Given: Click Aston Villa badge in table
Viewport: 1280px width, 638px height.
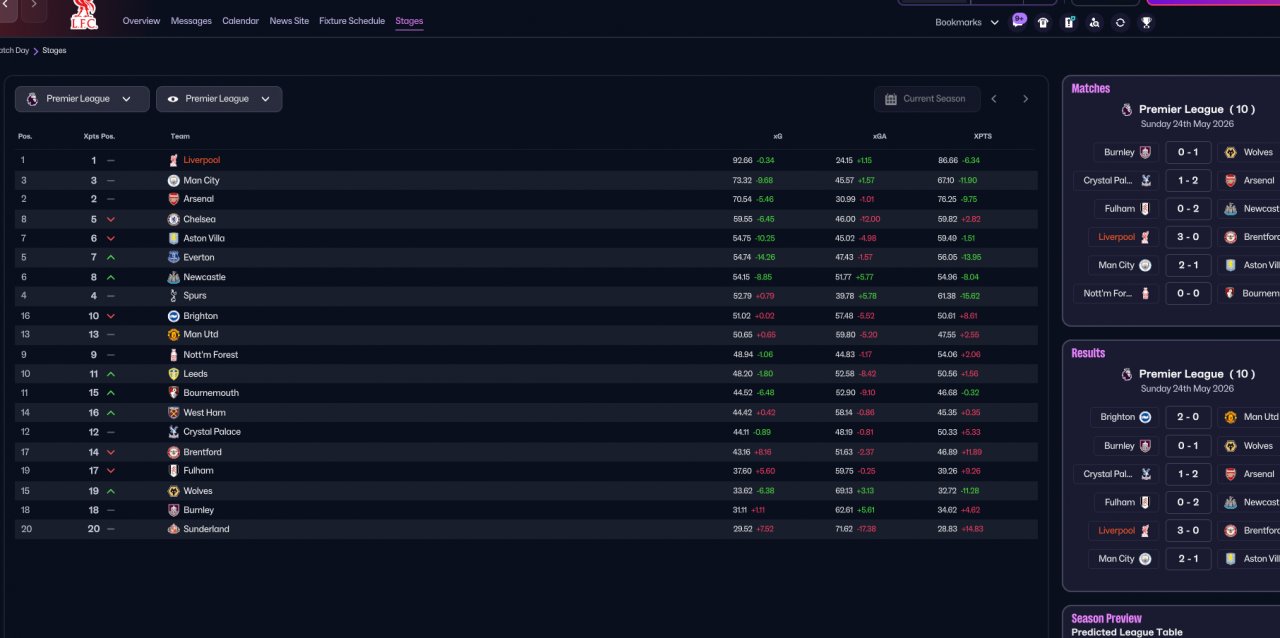Looking at the screenshot, I should [x=173, y=238].
